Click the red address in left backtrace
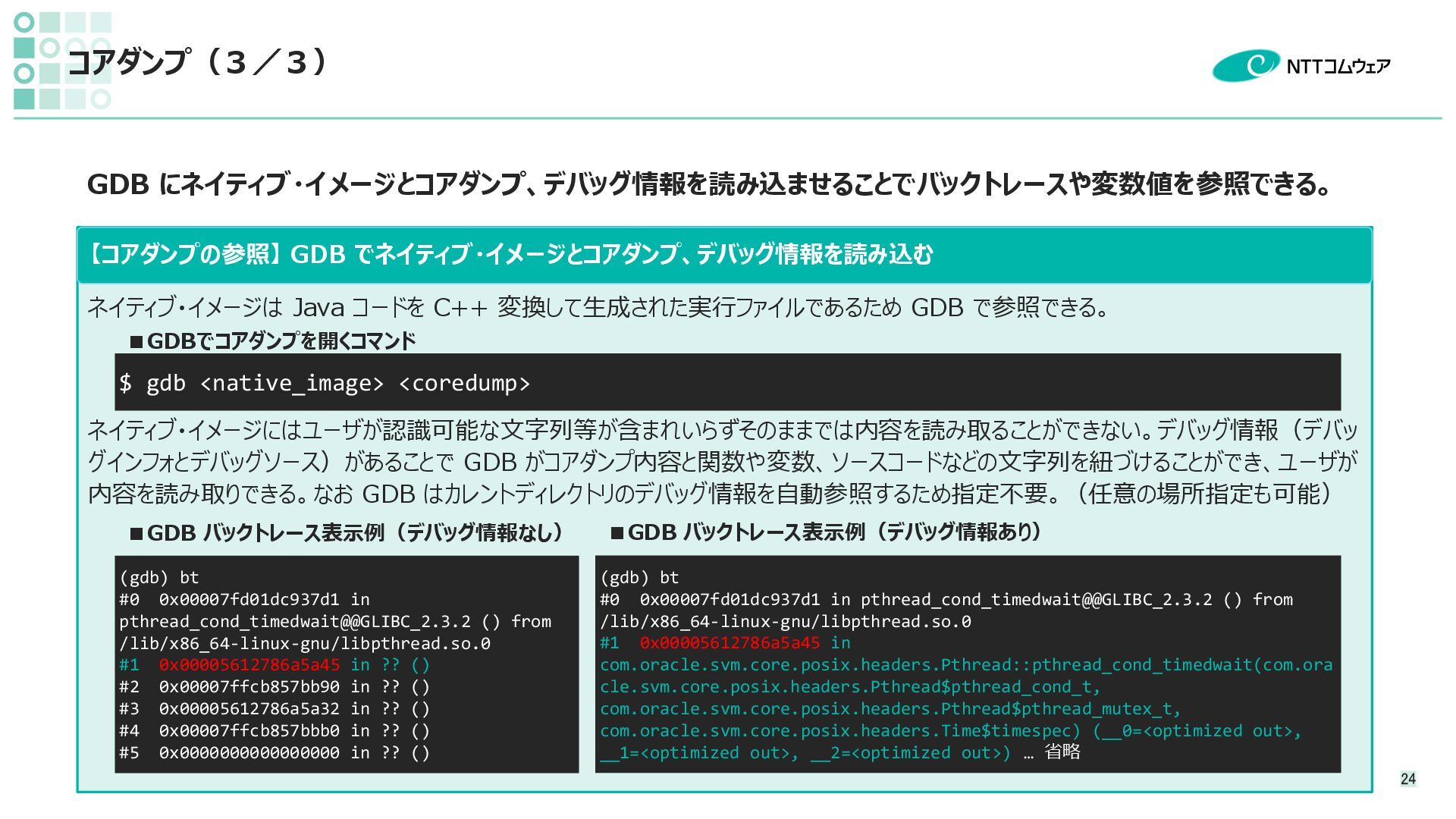The height and width of the screenshot is (819, 1456). (249, 665)
